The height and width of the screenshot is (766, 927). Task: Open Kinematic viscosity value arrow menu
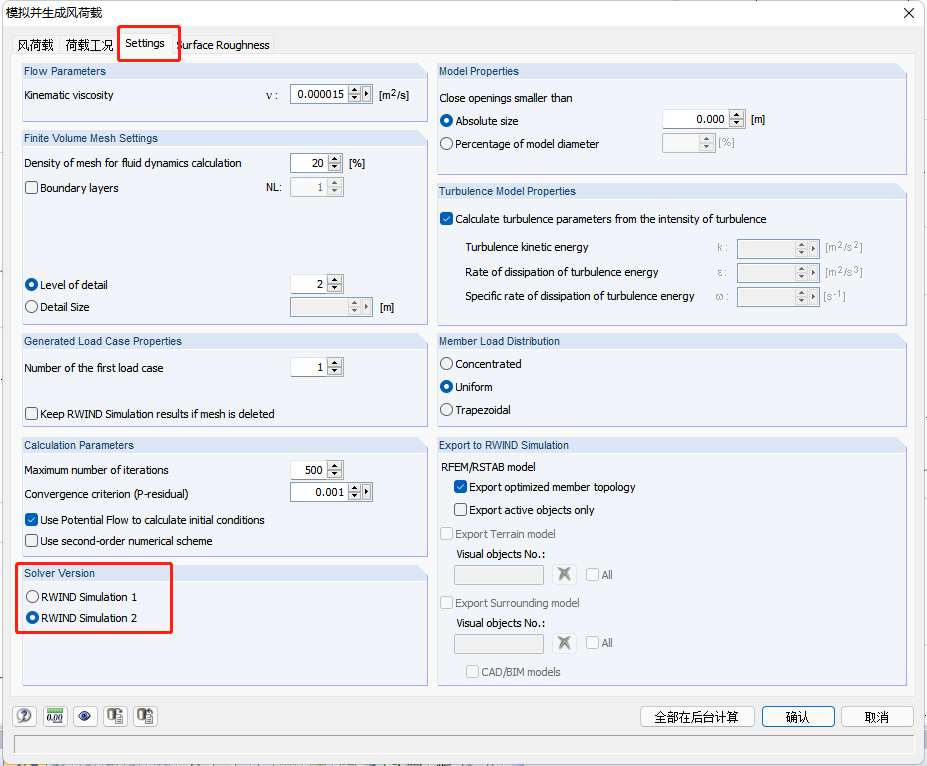pos(367,94)
